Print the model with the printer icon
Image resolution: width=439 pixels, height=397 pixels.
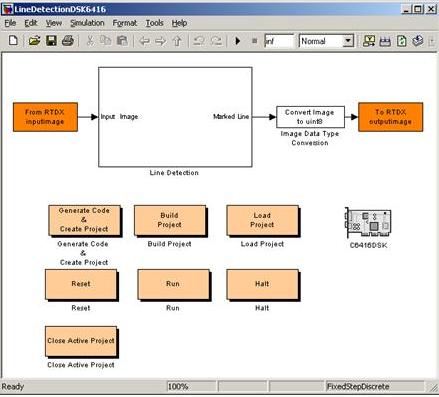(68, 41)
